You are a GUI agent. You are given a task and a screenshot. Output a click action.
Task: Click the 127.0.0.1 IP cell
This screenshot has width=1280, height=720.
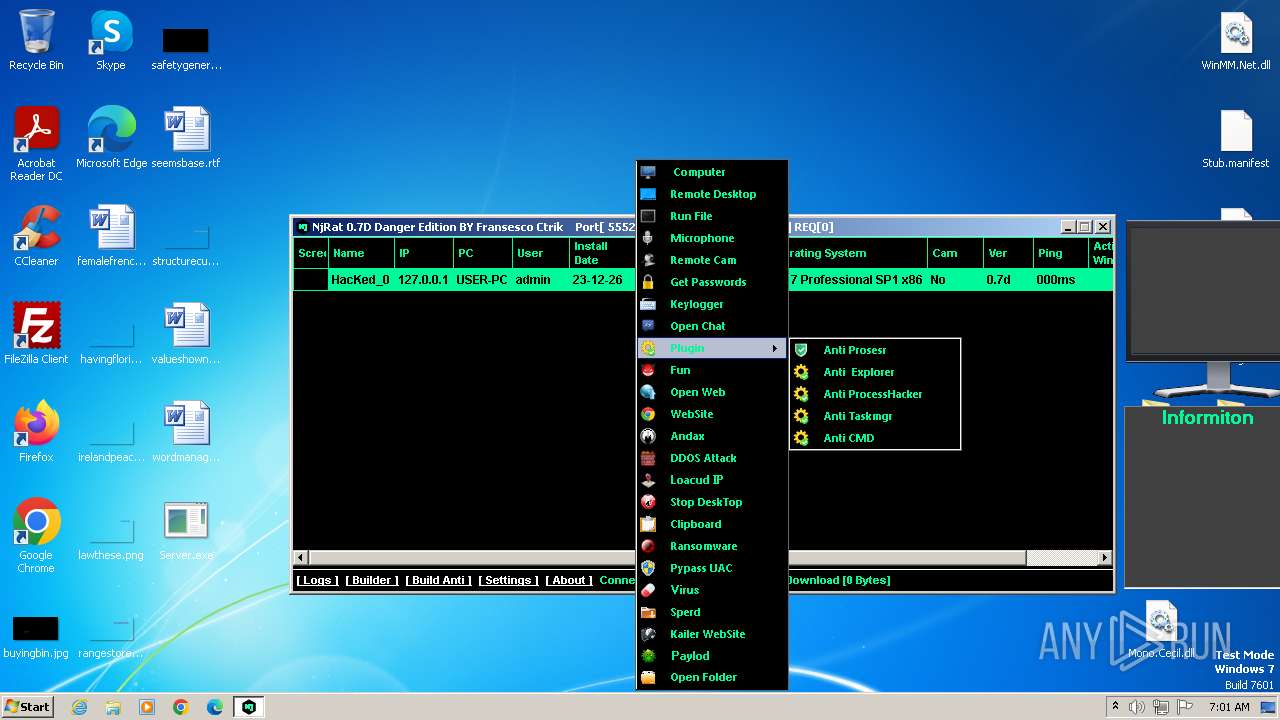point(423,280)
